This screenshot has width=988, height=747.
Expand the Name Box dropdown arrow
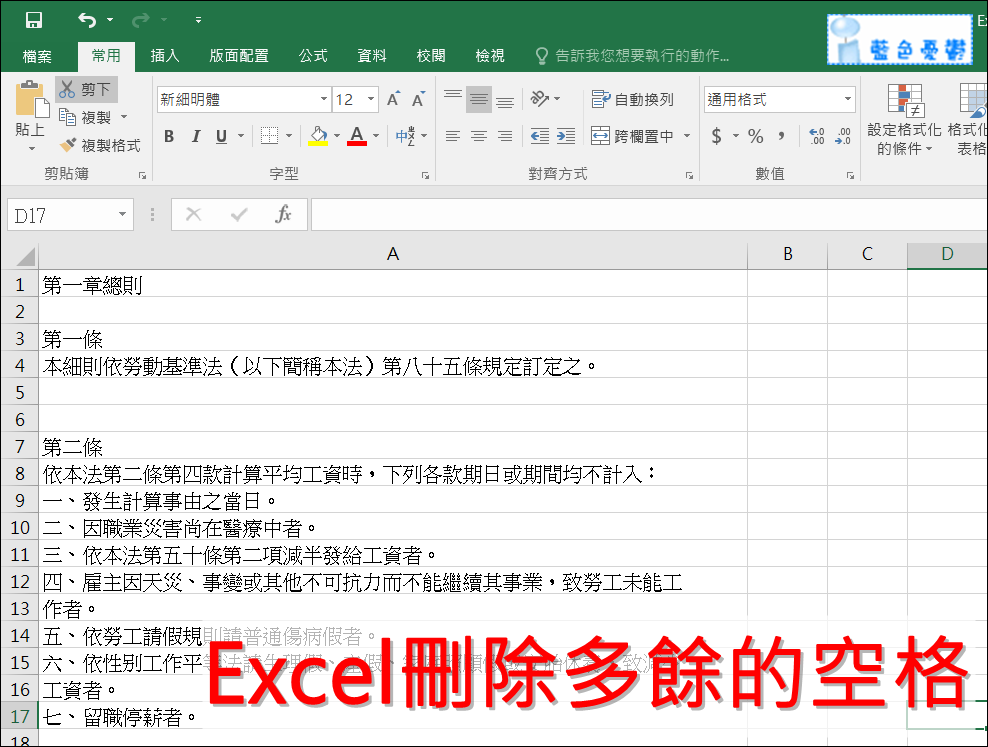(122, 215)
